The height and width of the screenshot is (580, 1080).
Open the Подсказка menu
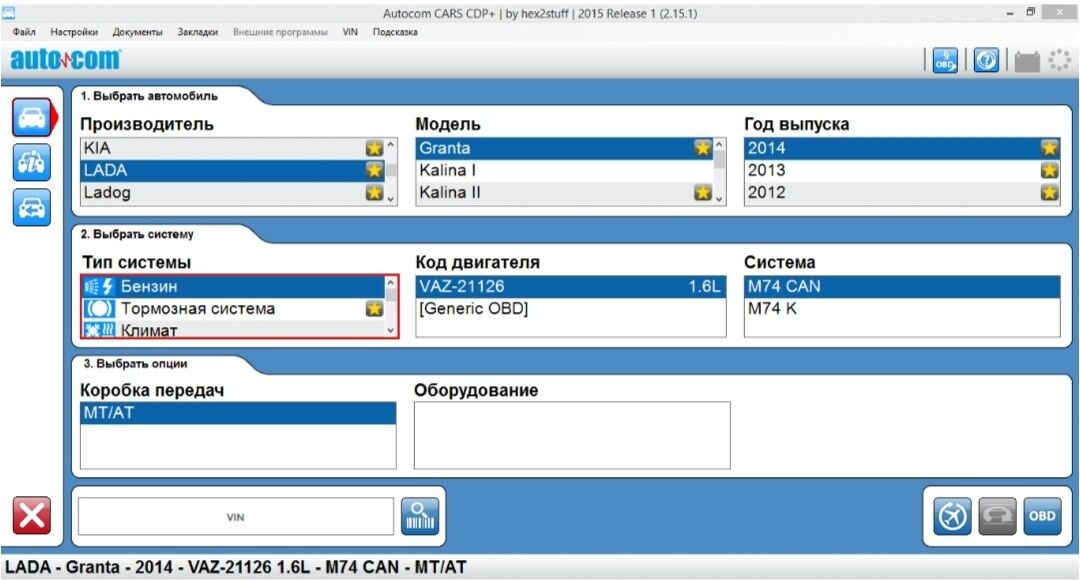pyautogui.click(x=395, y=32)
